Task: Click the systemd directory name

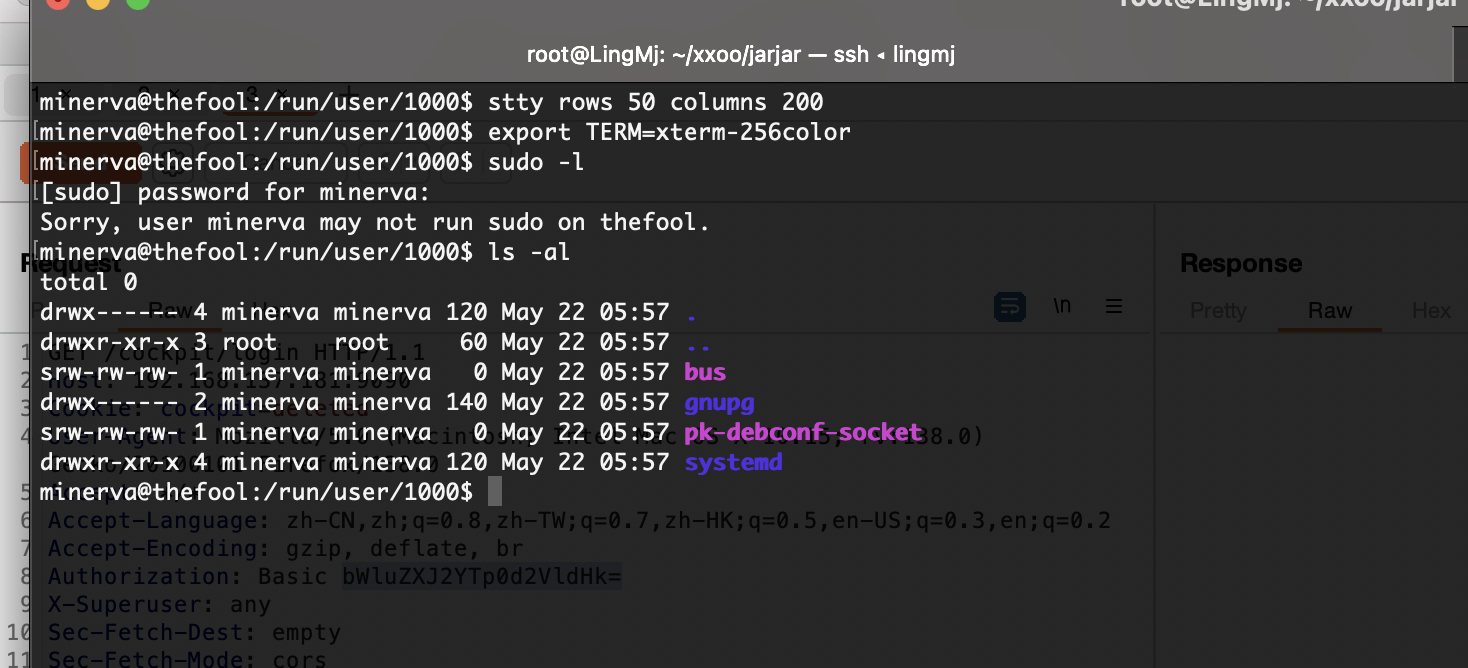Action: pos(733,462)
